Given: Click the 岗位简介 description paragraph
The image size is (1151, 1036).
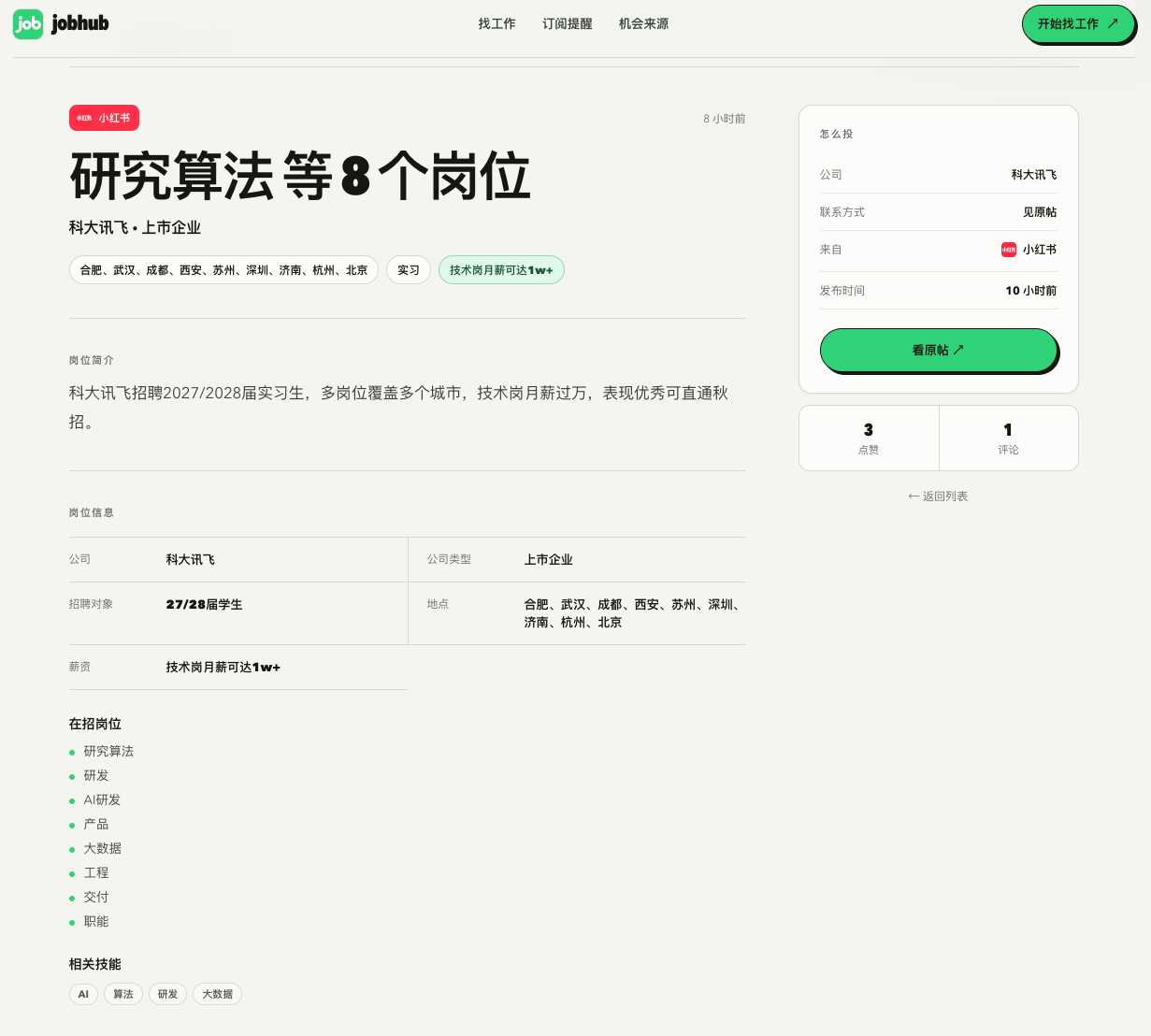Looking at the screenshot, I should [398, 407].
